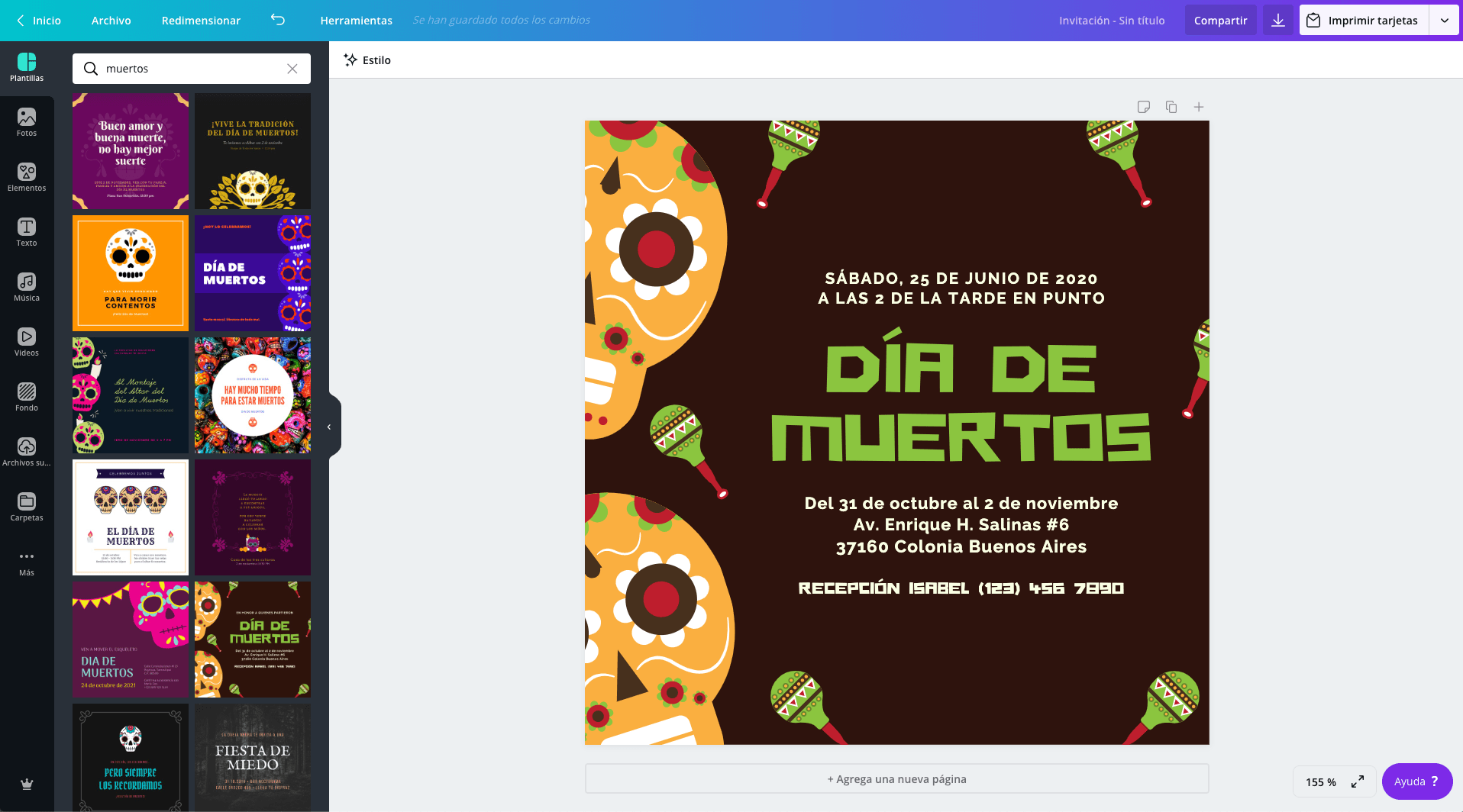The image size is (1463, 812).
Task: Open the Archivos subidos panel
Action: (x=27, y=450)
